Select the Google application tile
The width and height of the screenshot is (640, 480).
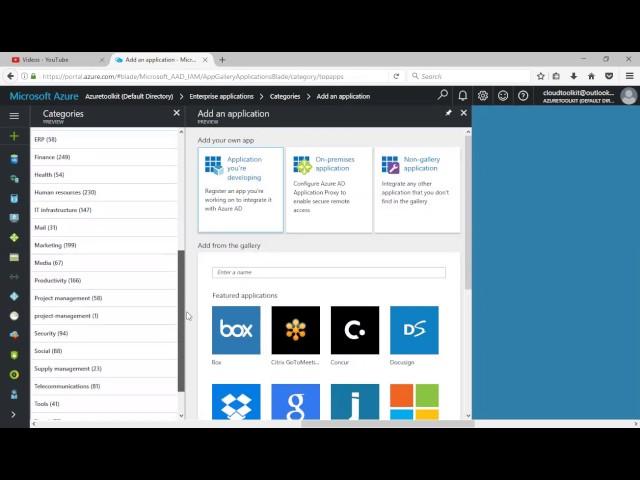(x=296, y=402)
